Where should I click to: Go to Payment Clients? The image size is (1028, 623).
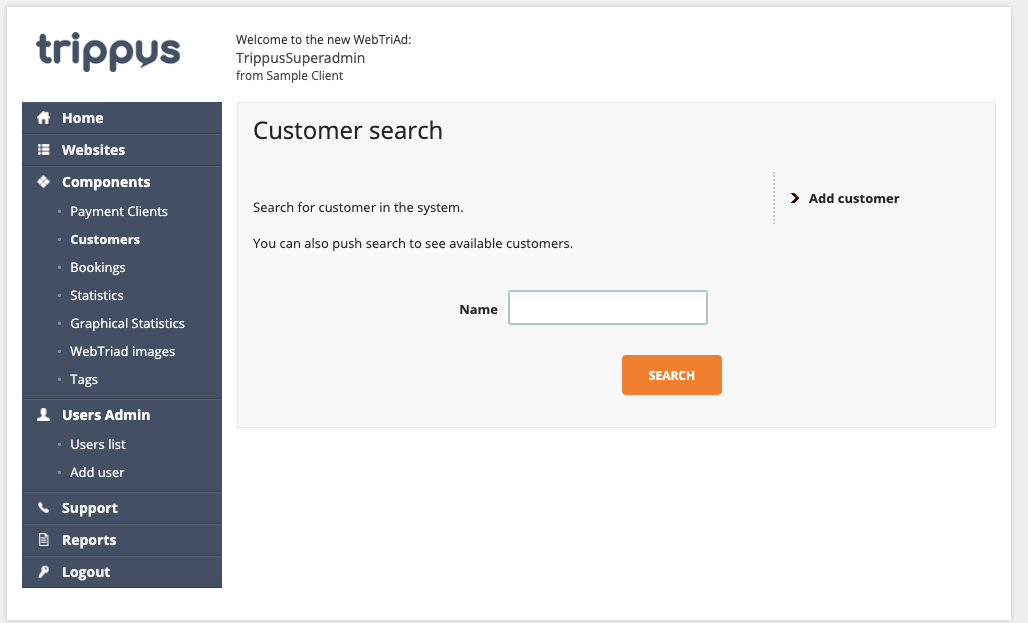coord(119,211)
